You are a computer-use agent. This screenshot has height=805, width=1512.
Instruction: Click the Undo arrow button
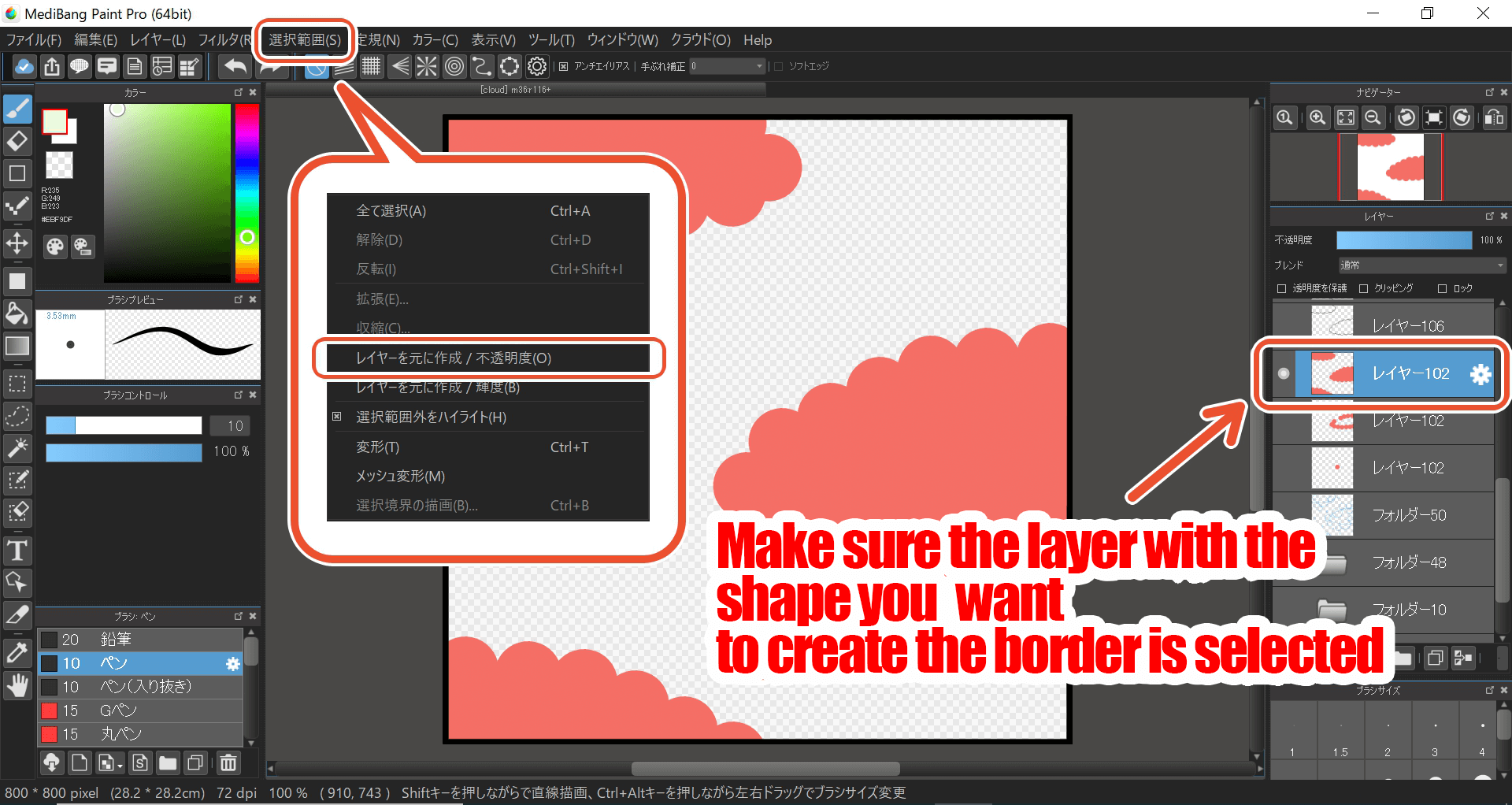click(x=235, y=67)
